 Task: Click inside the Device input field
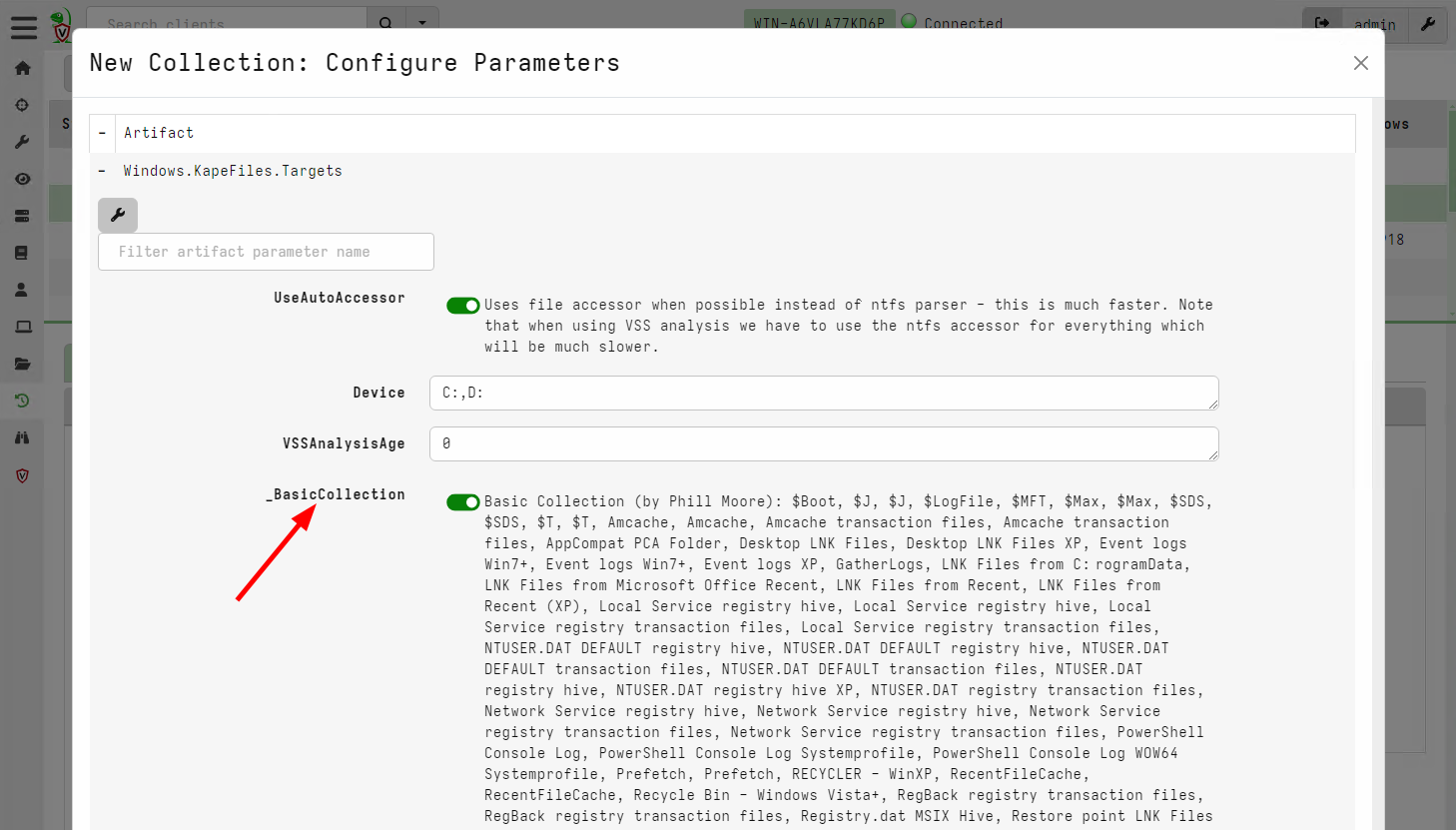824,393
